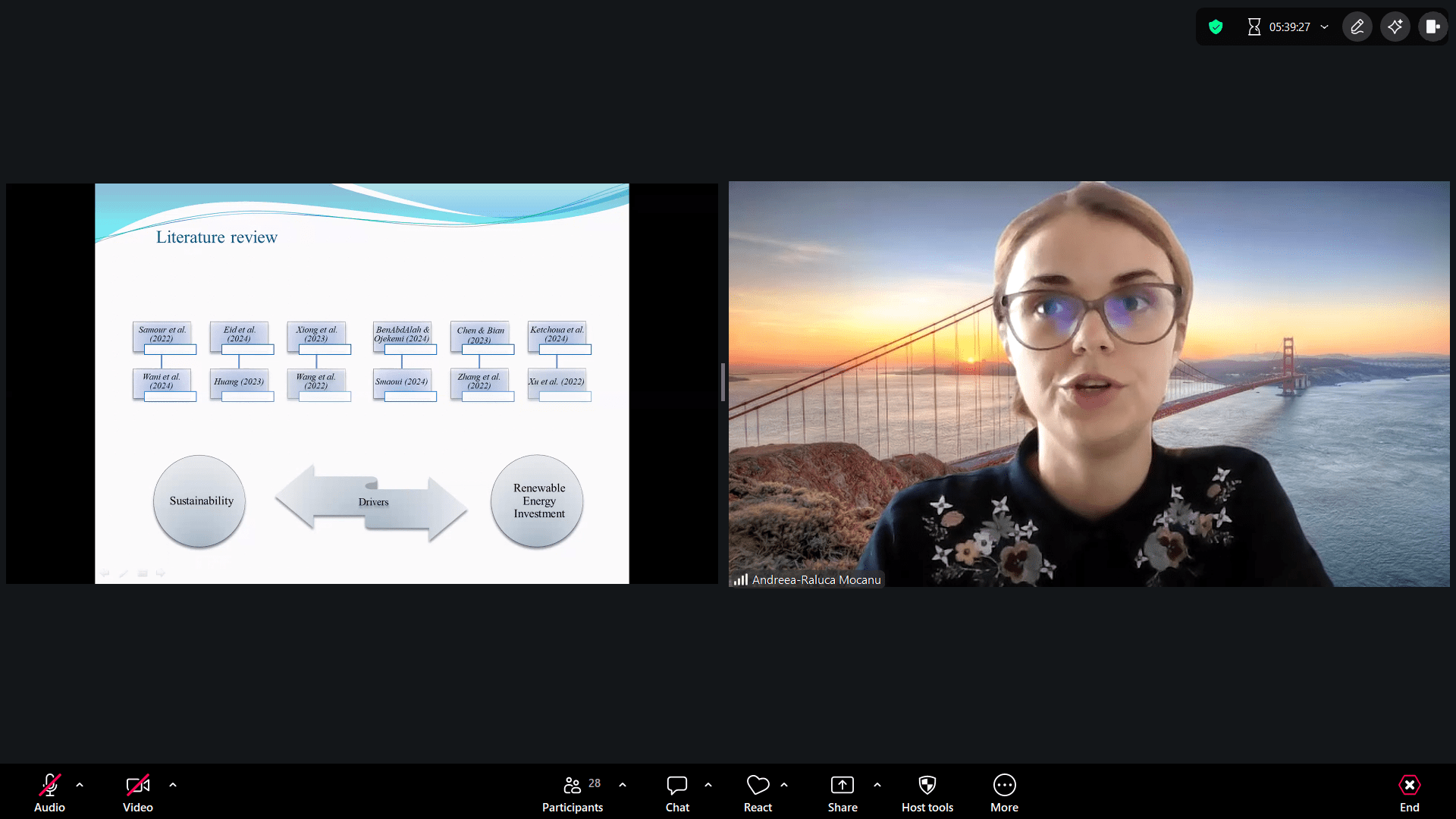Turn on the Video camera
The image size is (1456, 819).
[x=137, y=792]
